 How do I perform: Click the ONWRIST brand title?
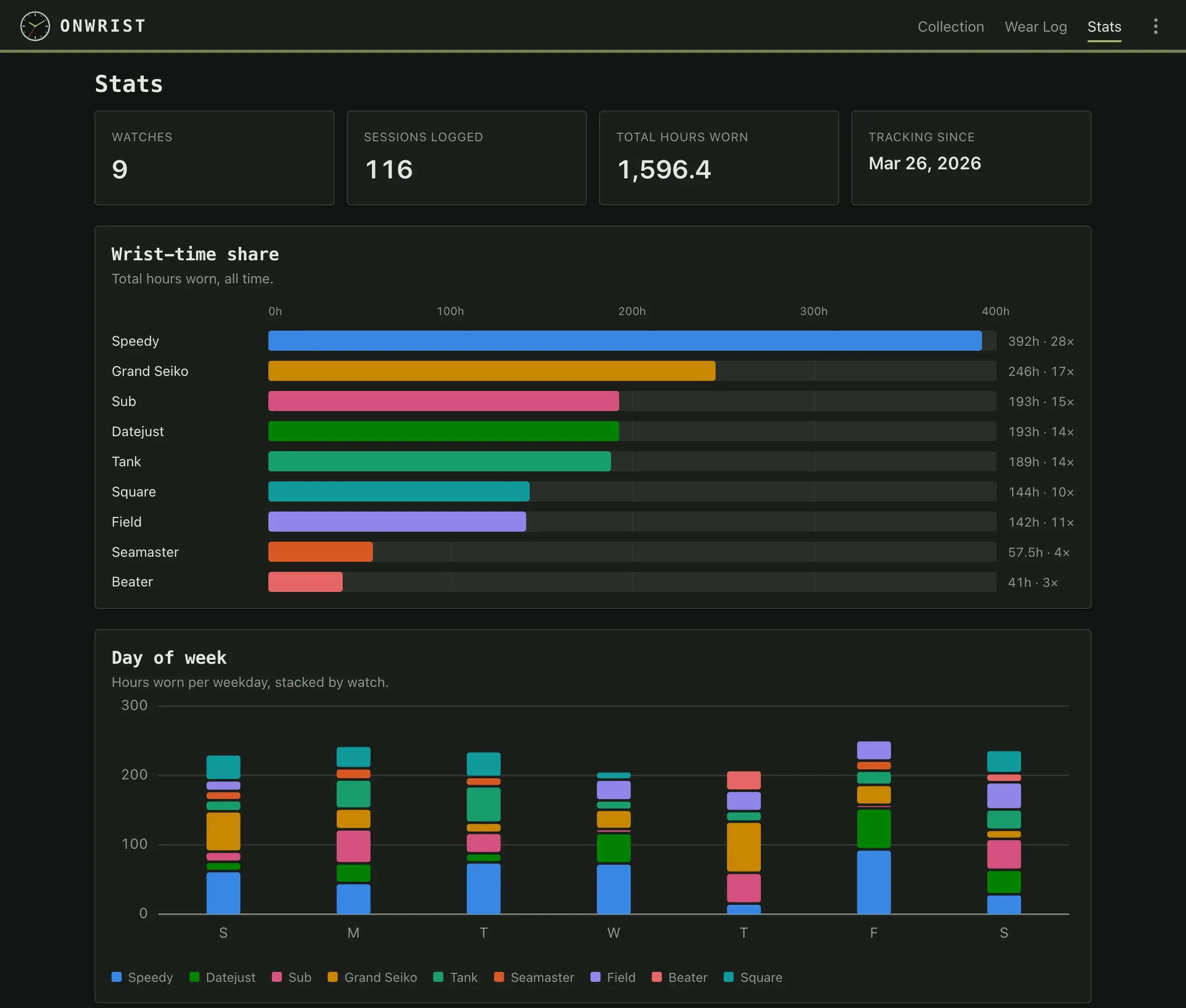point(103,26)
